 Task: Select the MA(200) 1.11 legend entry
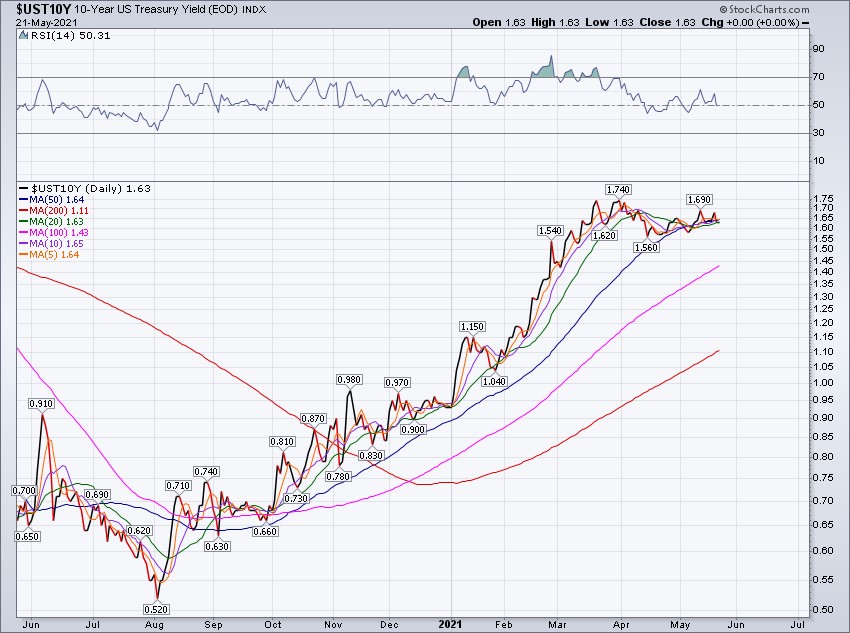tap(60, 210)
